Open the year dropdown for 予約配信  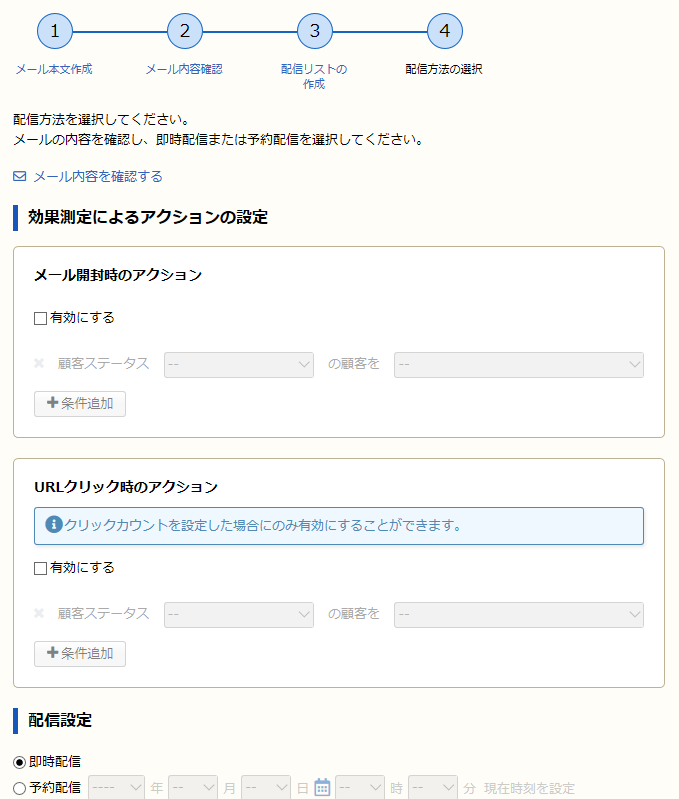(x=117, y=787)
